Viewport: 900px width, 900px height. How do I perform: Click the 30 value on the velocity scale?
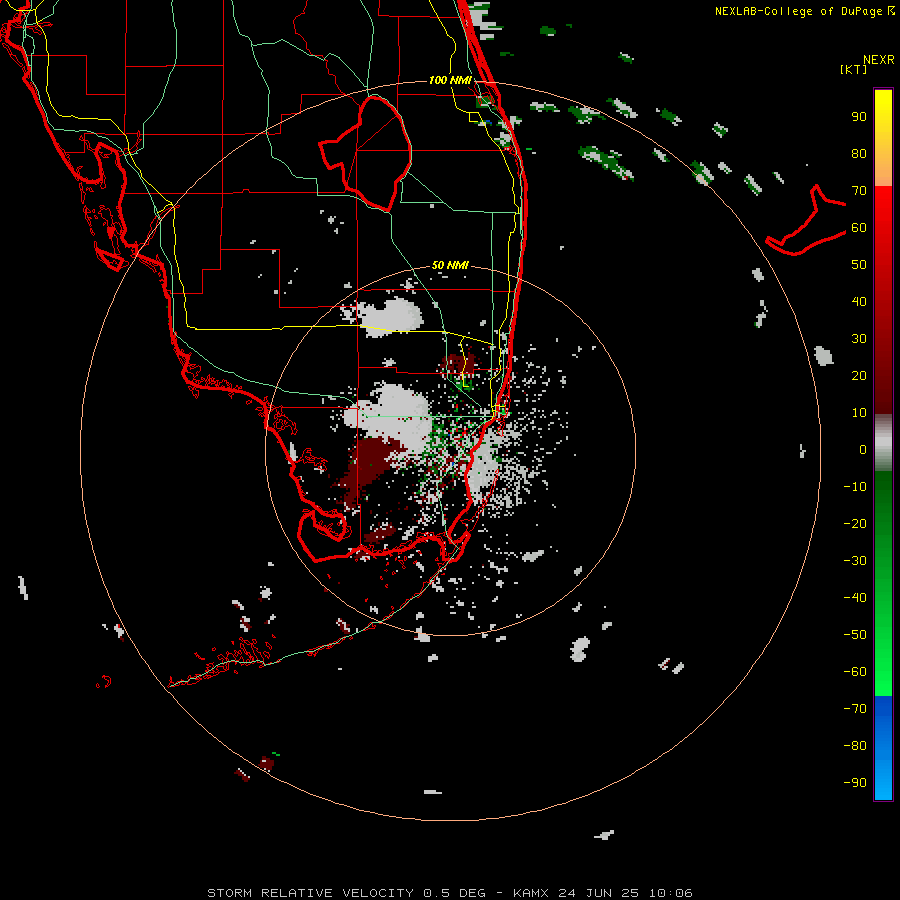click(859, 339)
